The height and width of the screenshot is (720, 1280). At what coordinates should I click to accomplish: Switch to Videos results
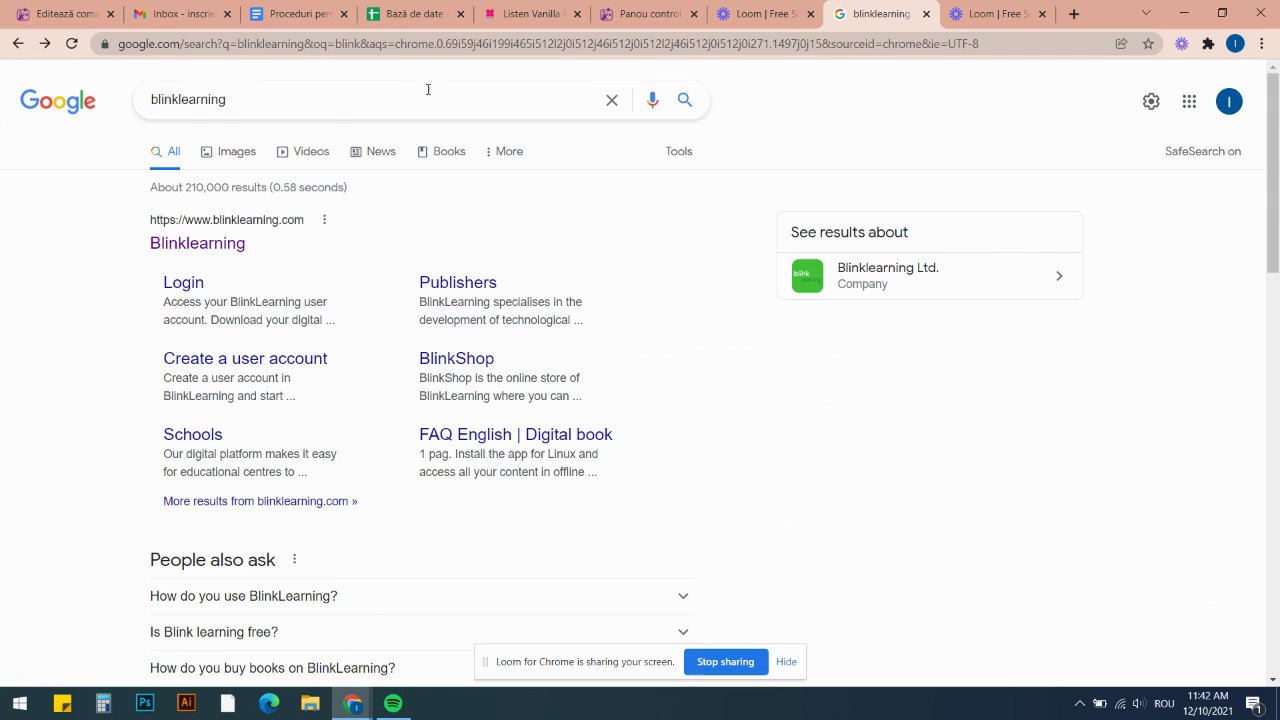(x=303, y=152)
